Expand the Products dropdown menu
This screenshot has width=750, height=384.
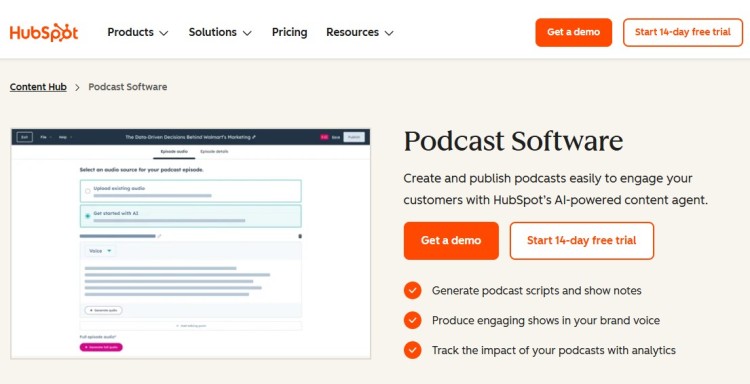[x=138, y=33]
